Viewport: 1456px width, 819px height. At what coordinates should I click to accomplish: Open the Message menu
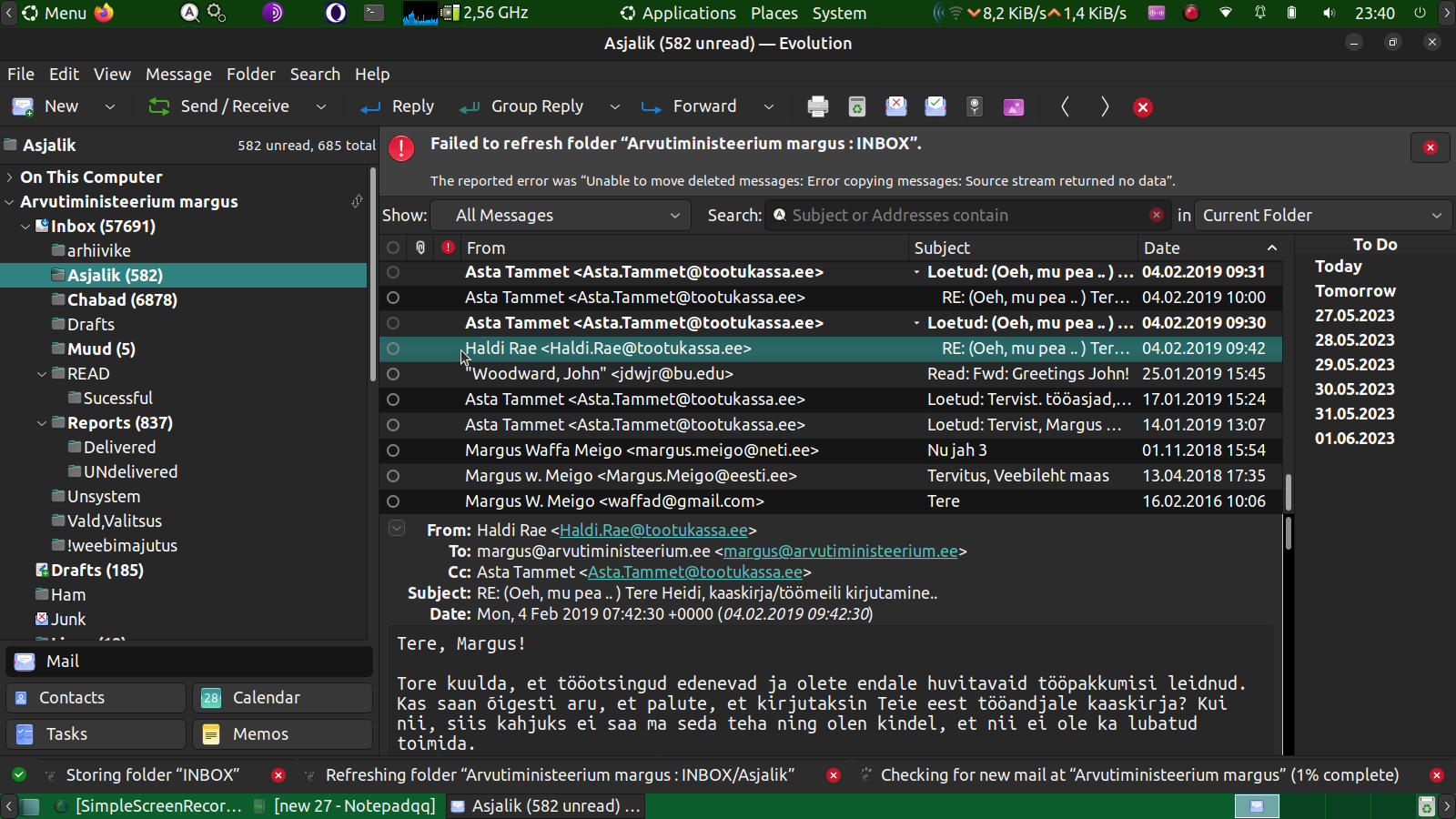pyautogui.click(x=178, y=75)
